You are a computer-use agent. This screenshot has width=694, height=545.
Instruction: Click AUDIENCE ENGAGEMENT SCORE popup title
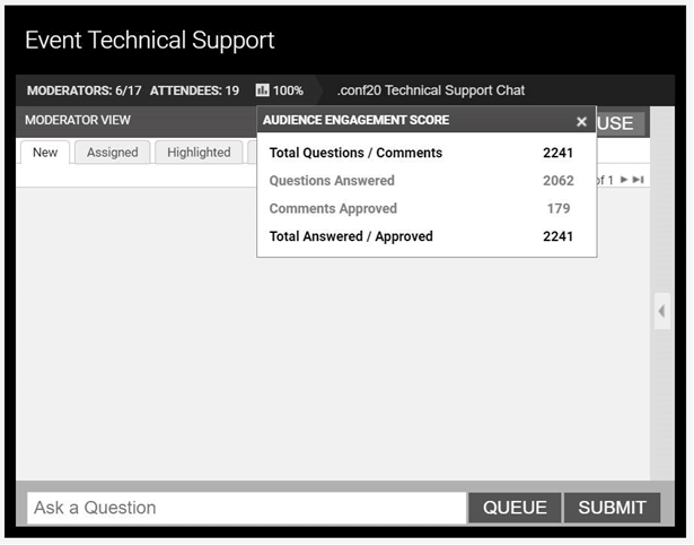[x=356, y=120]
